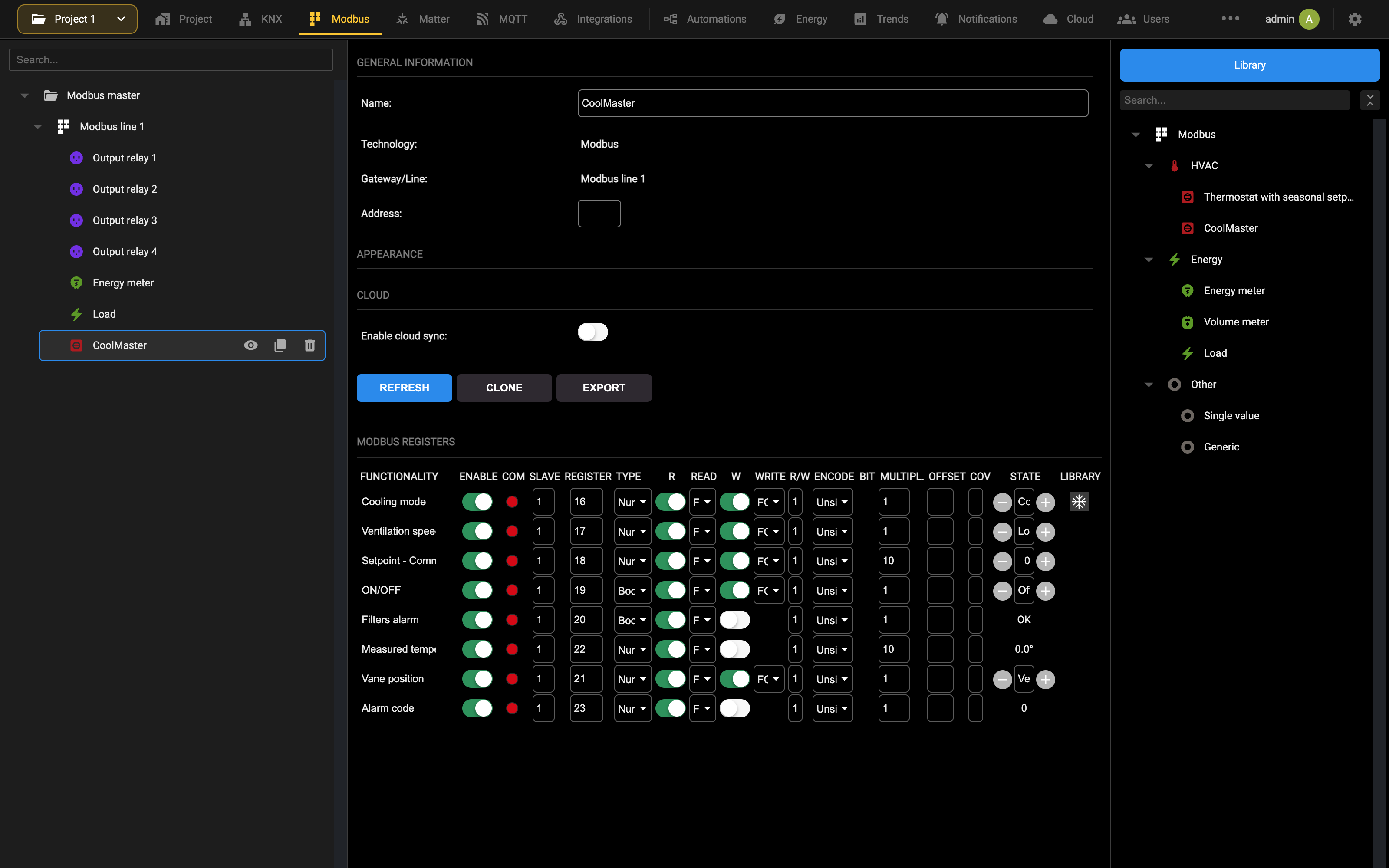Screen dimensions: 1389x868
Task: Click the snowflake library icon for Cooling mode
Action: (x=1079, y=502)
